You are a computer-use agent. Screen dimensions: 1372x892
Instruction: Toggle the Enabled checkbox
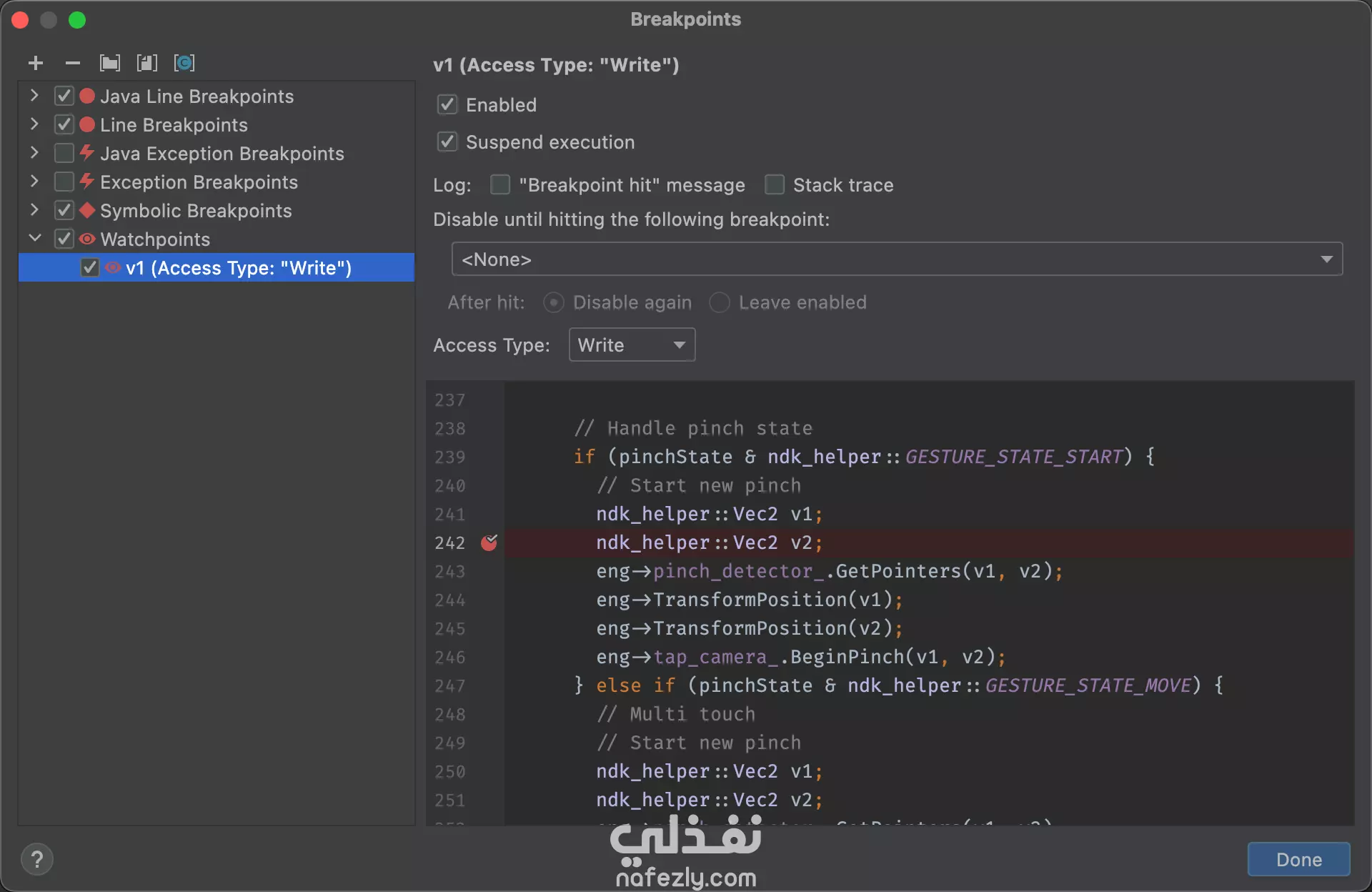pyautogui.click(x=447, y=104)
